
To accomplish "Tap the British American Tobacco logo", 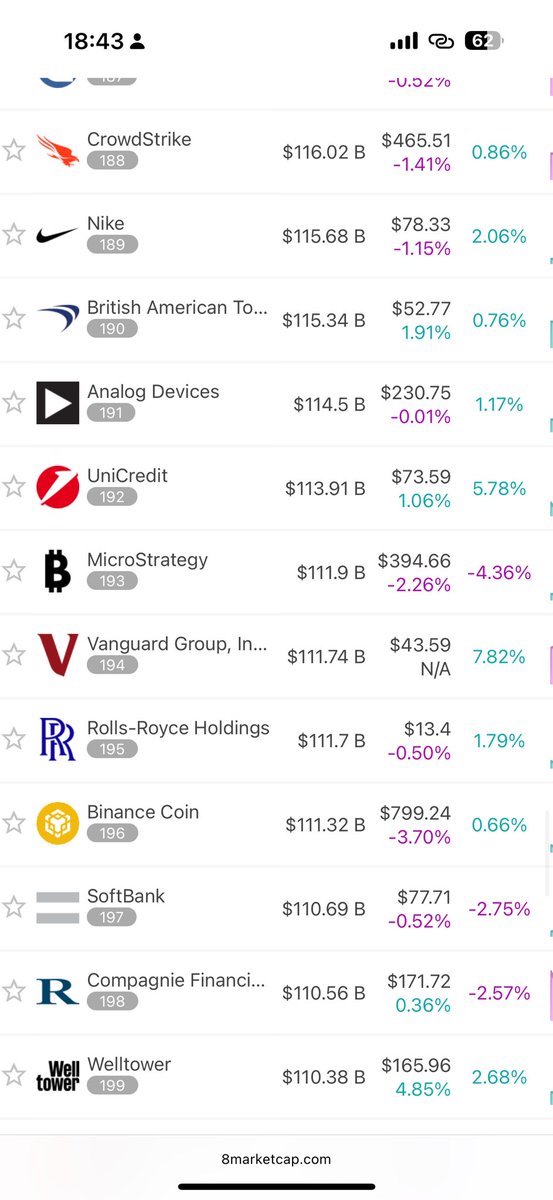I will click(x=57, y=319).
